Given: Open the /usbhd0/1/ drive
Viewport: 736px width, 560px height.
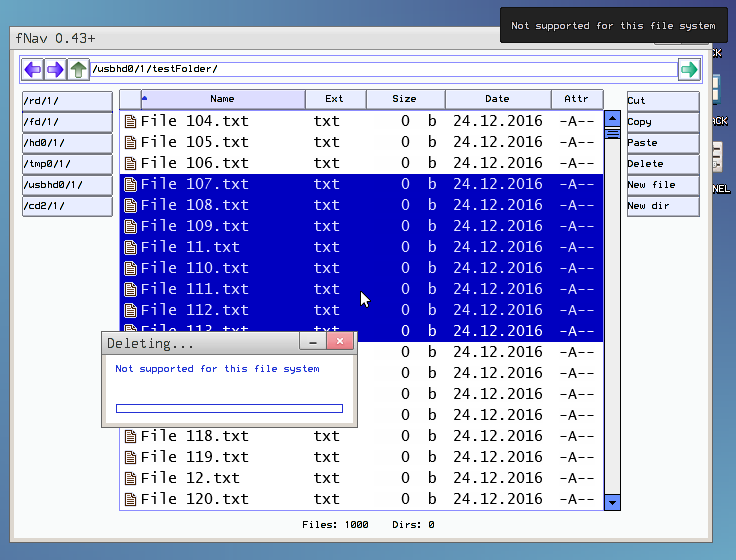Looking at the screenshot, I should (67, 185).
